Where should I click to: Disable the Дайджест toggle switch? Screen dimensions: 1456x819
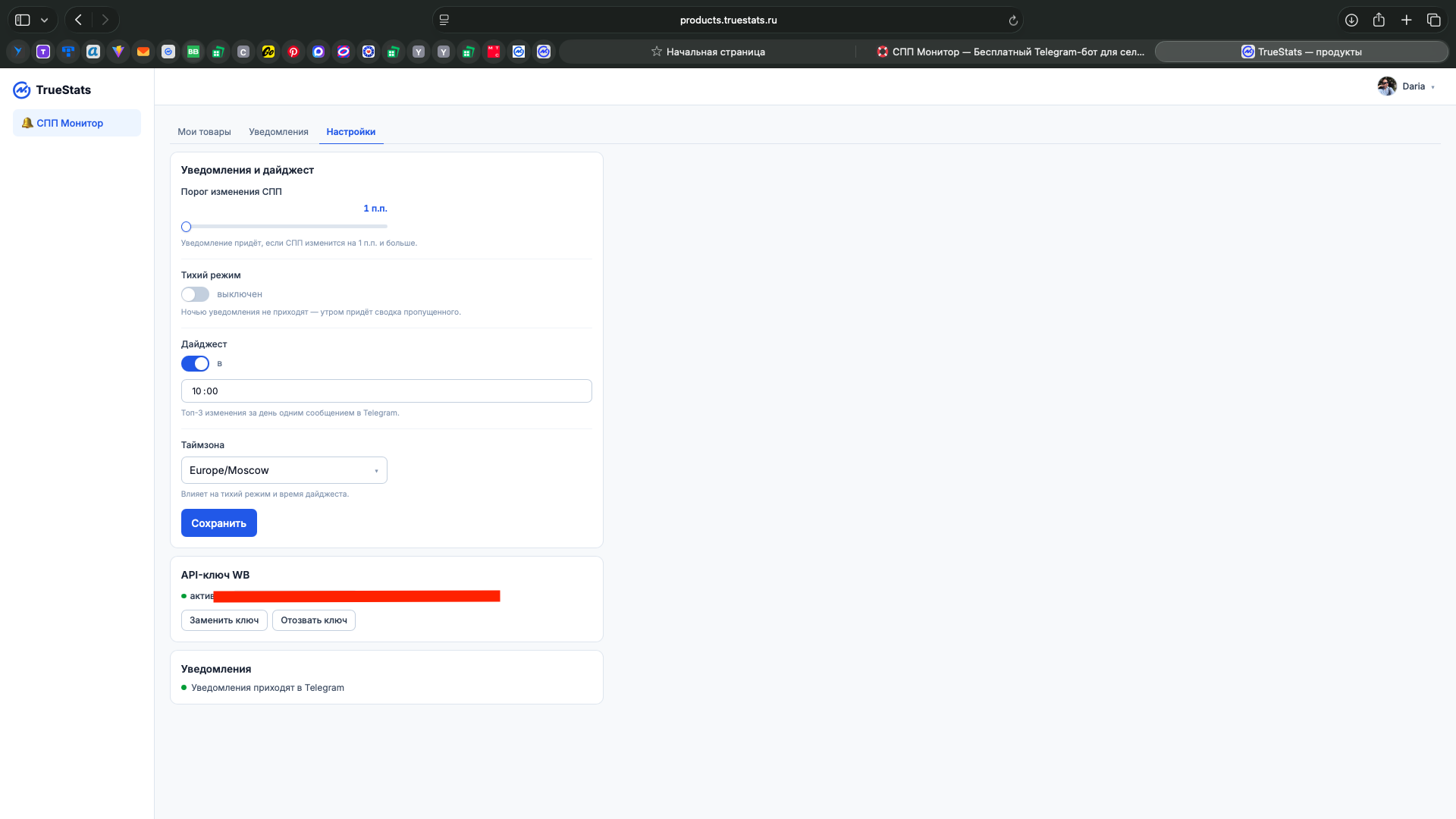tap(195, 364)
